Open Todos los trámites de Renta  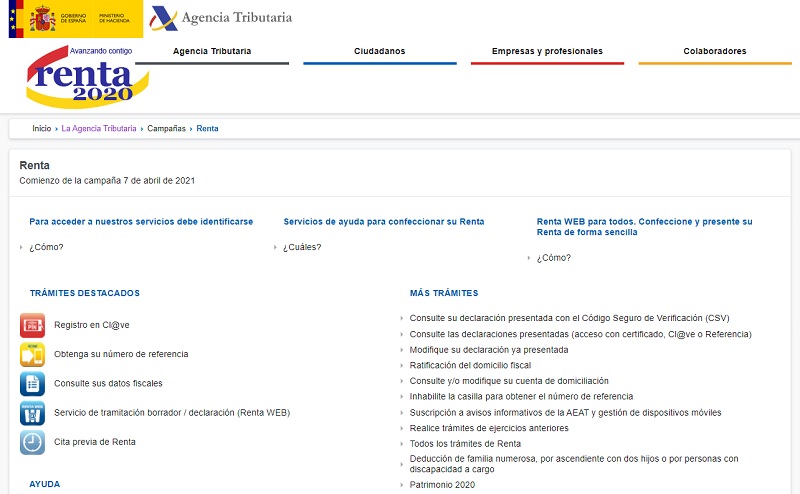(x=465, y=444)
